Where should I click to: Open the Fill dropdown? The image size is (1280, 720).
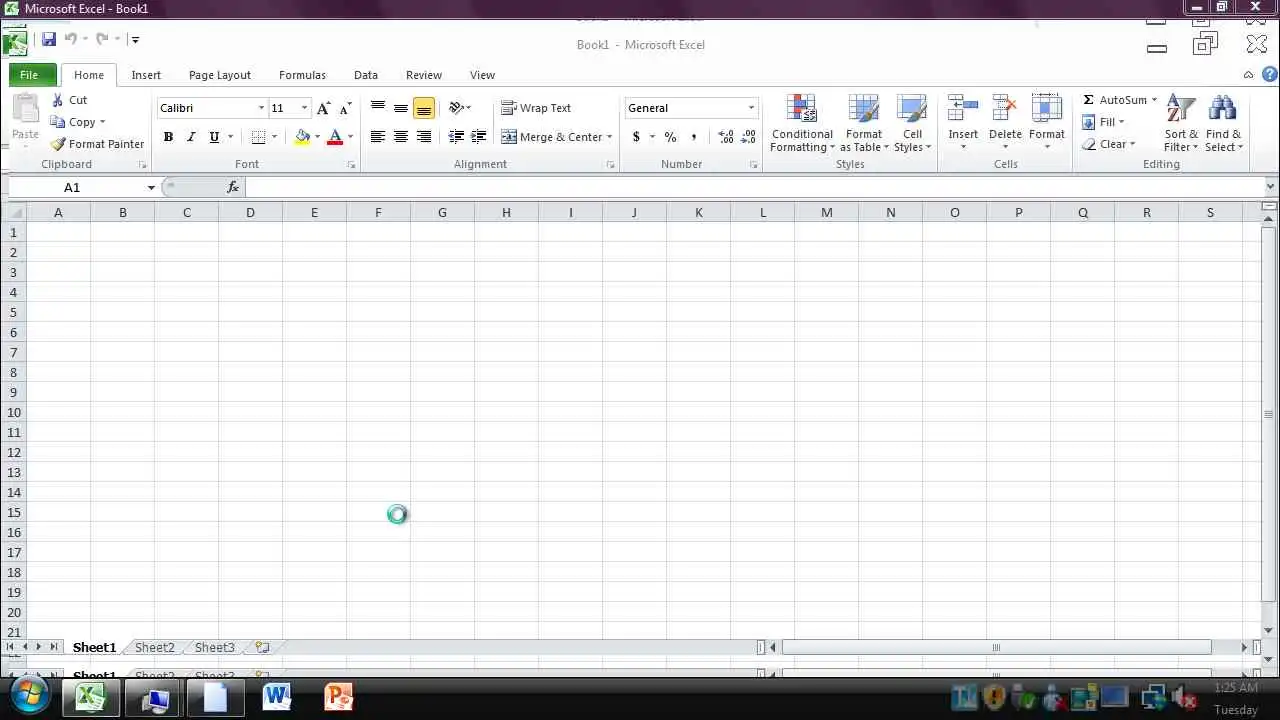1104,122
